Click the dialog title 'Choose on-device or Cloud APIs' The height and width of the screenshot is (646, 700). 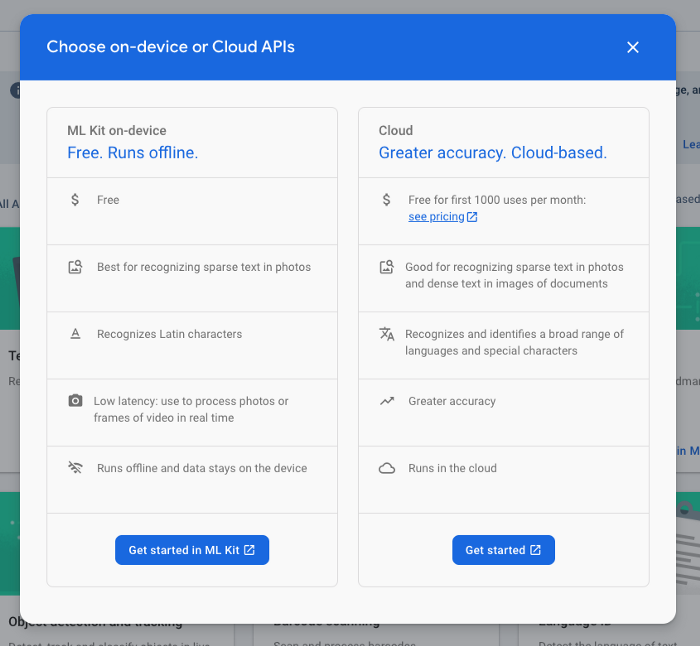coord(171,47)
